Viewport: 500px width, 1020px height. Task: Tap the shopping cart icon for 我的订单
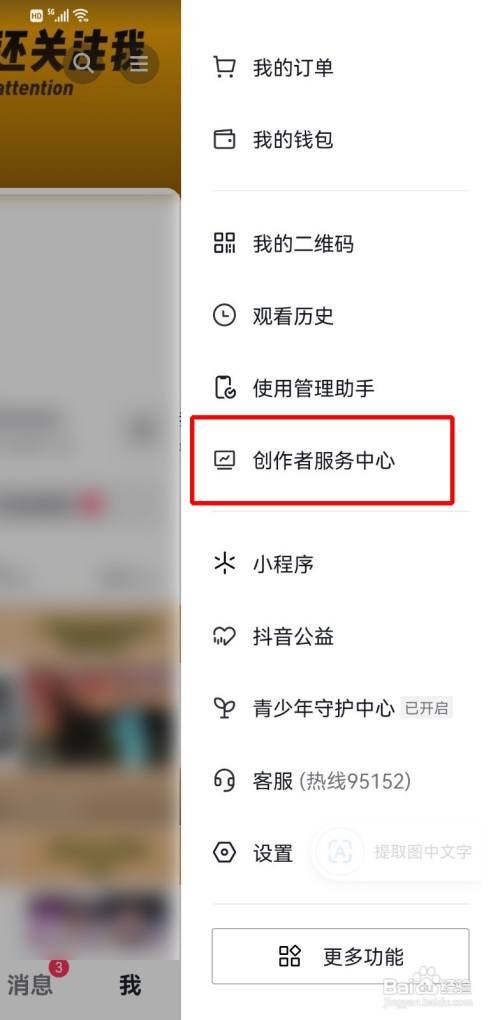coord(224,67)
